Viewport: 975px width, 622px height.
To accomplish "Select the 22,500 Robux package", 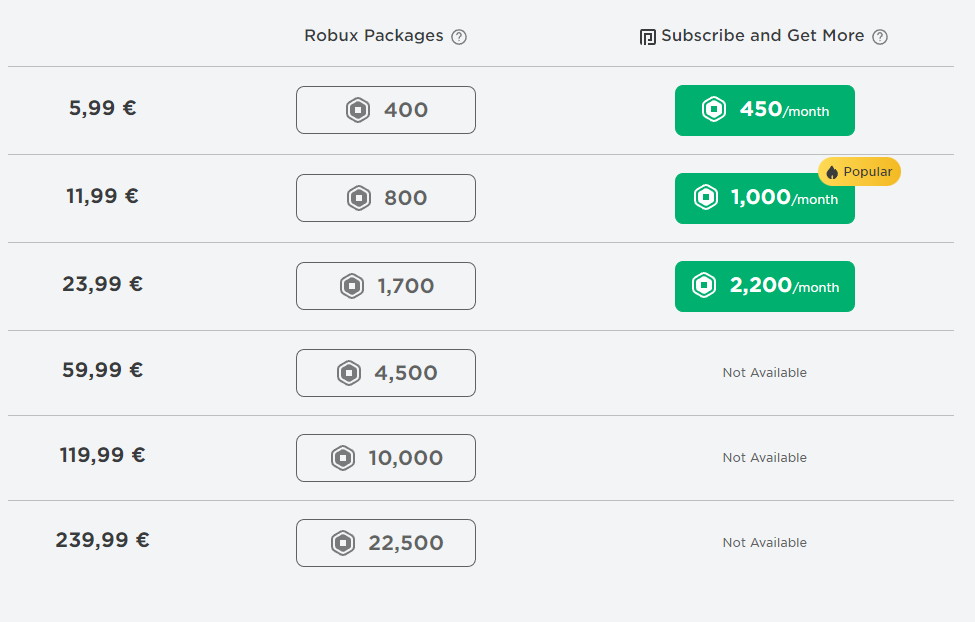I will [x=386, y=543].
